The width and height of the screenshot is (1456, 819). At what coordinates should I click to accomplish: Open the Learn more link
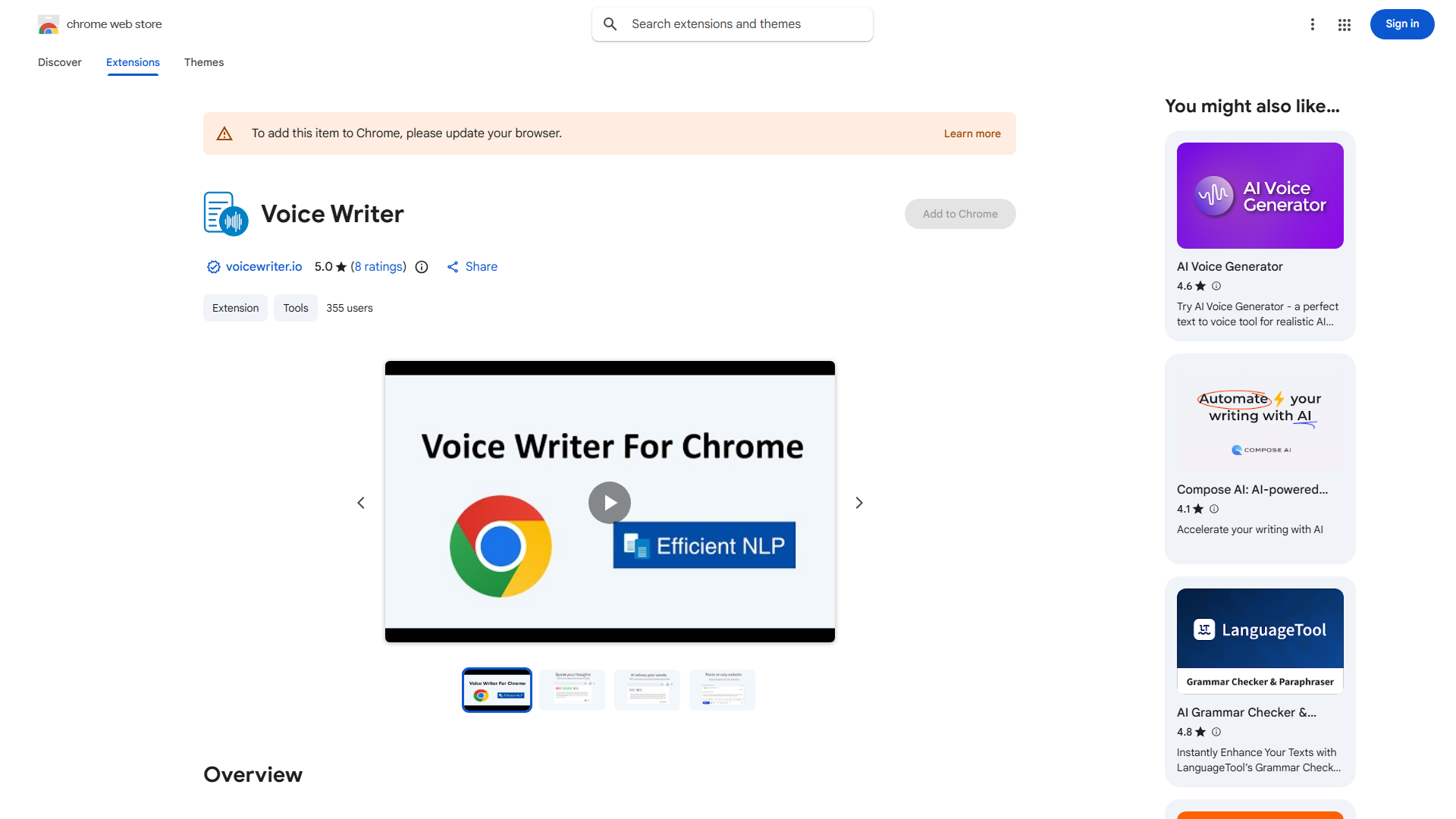971,133
